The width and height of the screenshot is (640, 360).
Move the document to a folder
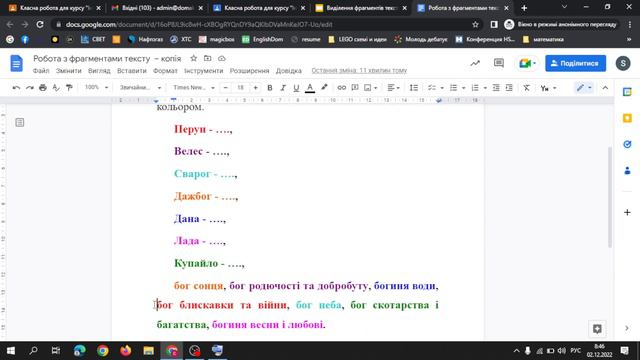(207, 58)
